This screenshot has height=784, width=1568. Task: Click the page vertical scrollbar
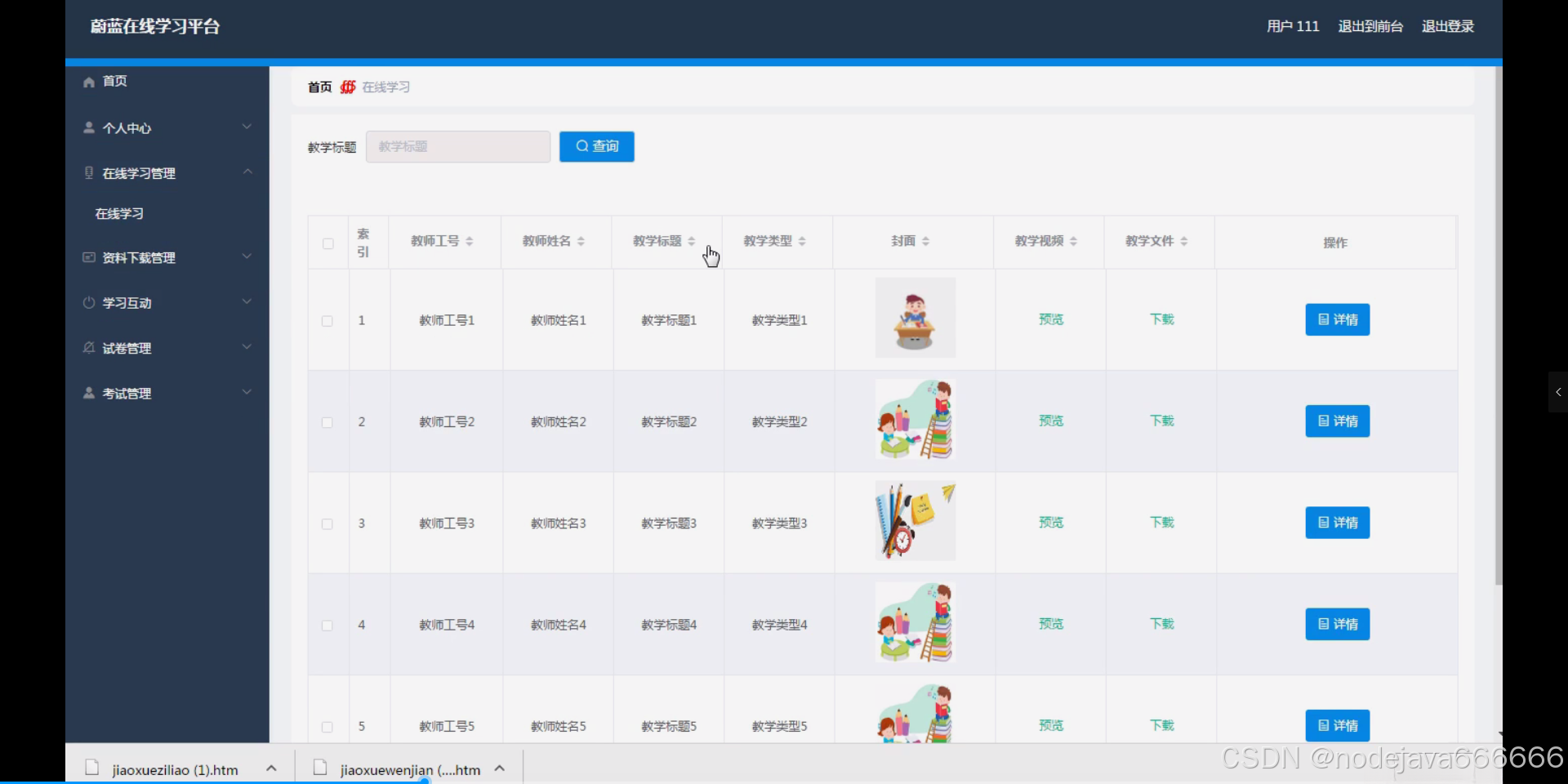pyautogui.click(x=1498, y=327)
